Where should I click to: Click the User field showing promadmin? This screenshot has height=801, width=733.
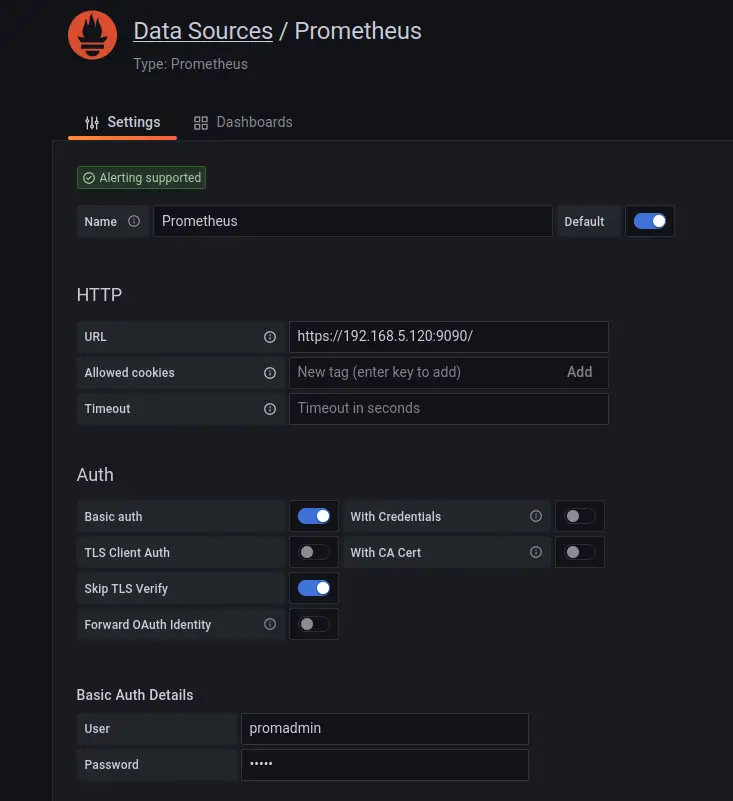coord(385,728)
